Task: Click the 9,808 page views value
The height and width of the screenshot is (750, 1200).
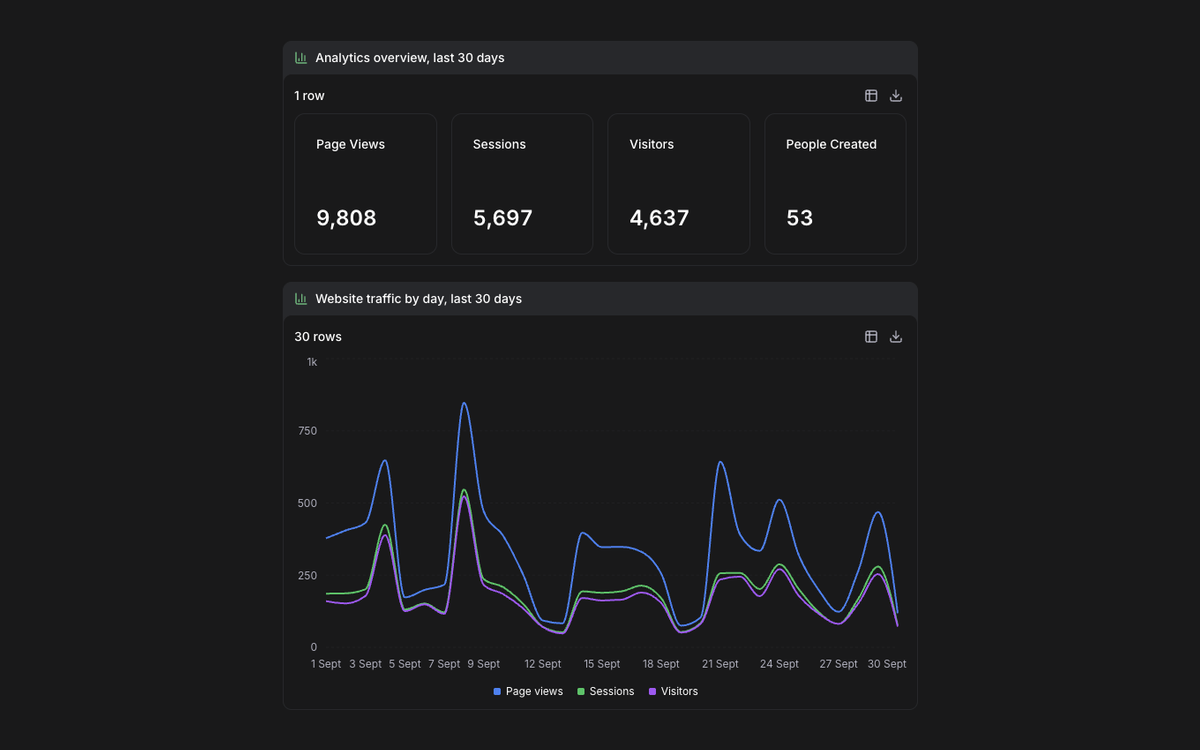Action: (346, 218)
